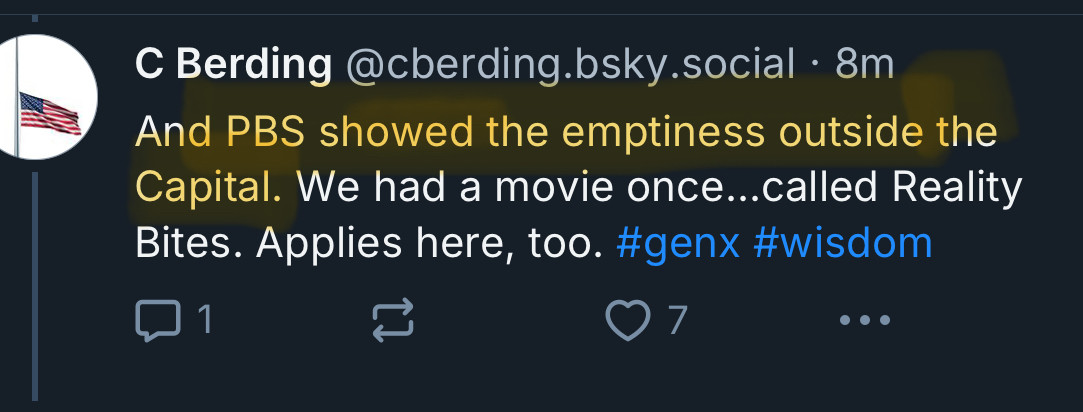Click the reply count number 1

point(204,320)
